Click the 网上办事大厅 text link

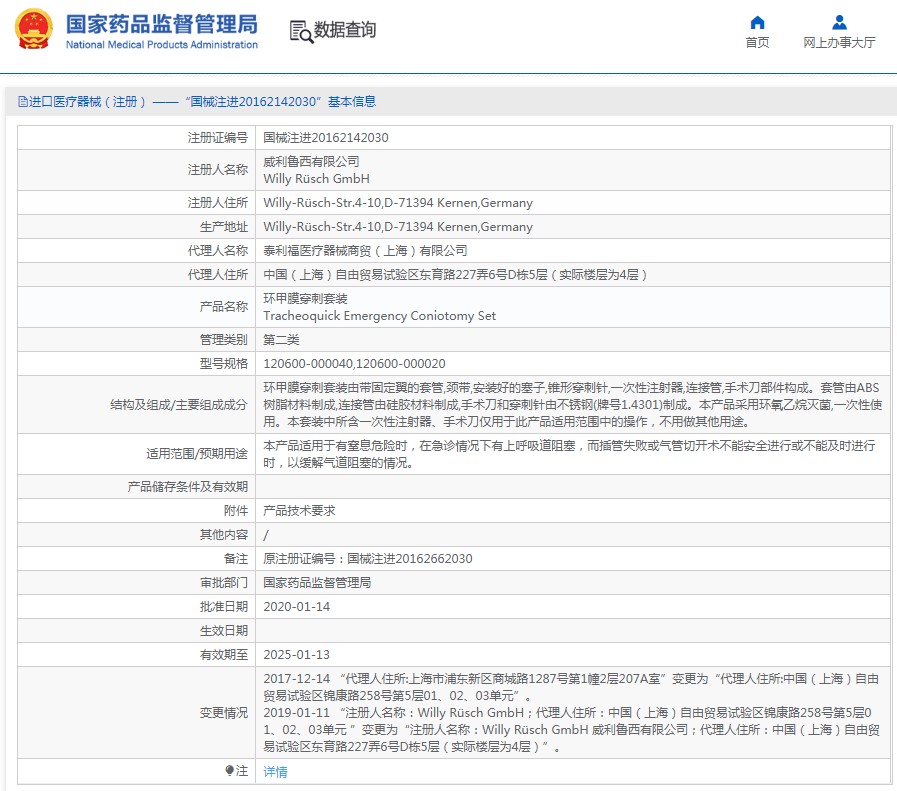[x=839, y=42]
